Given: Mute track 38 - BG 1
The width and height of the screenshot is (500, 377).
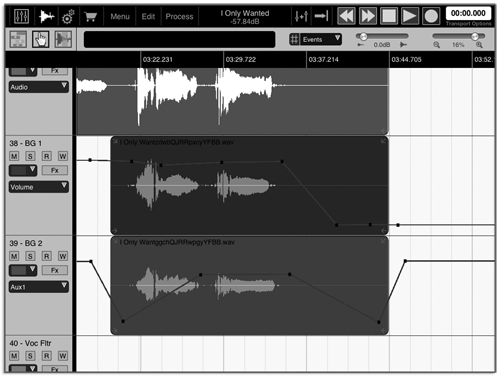Looking at the screenshot, I should (14, 156).
